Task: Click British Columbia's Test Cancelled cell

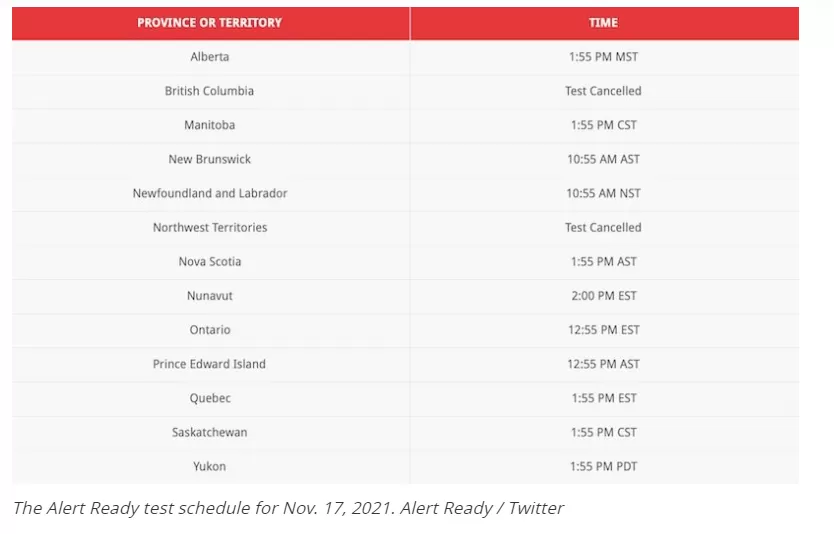Action: coord(604,91)
